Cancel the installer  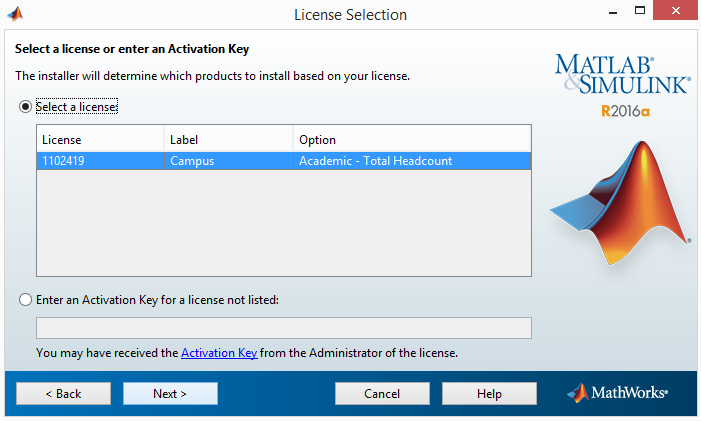[x=382, y=393]
